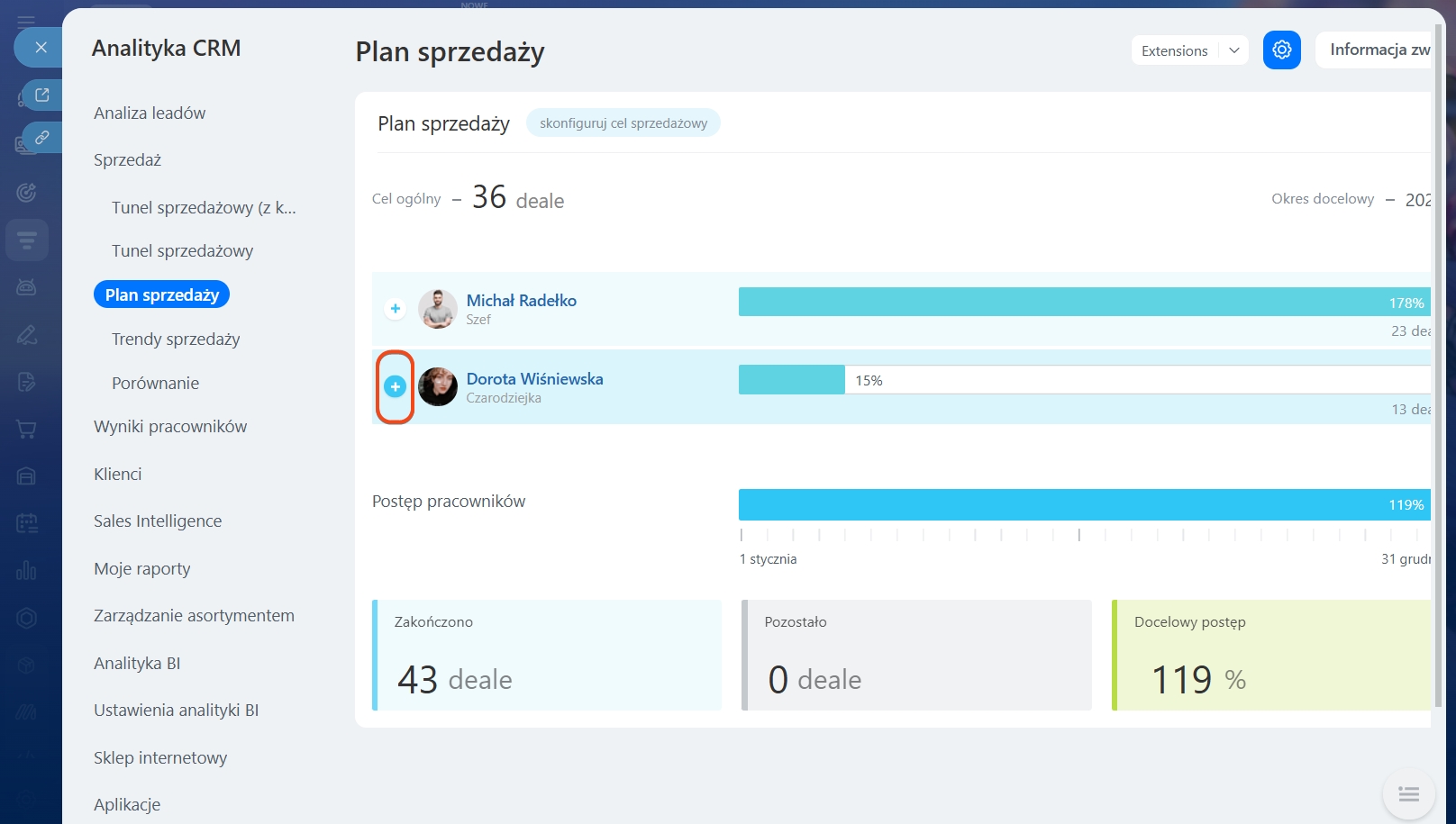
Task: Open the shopping cart icon in the left rail
Action: pos(26,430)
